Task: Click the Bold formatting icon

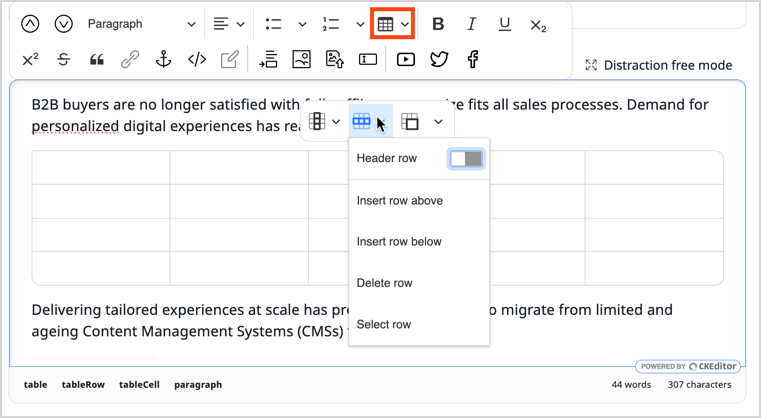Action: [x=438, y=24]
